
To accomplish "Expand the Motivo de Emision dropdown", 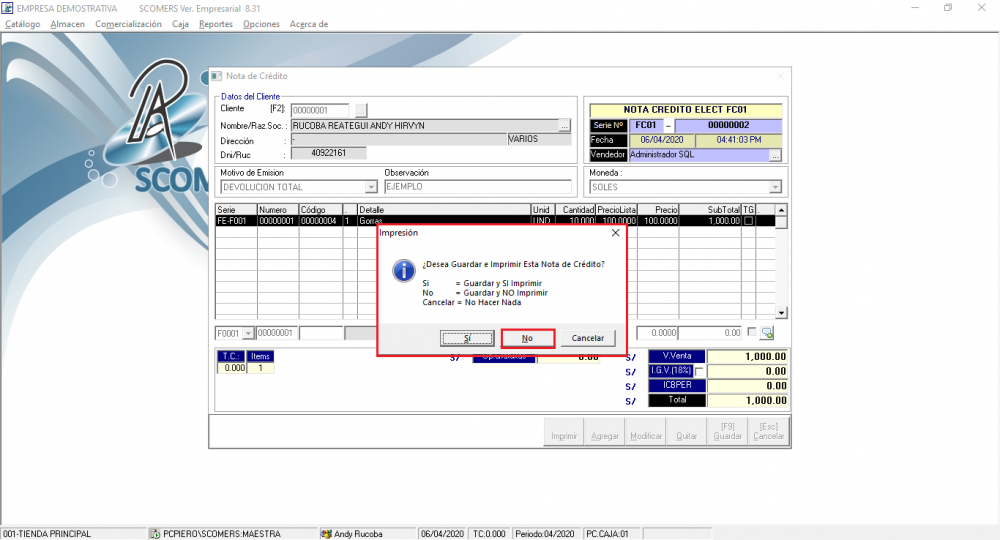I will tap(371, 187).
